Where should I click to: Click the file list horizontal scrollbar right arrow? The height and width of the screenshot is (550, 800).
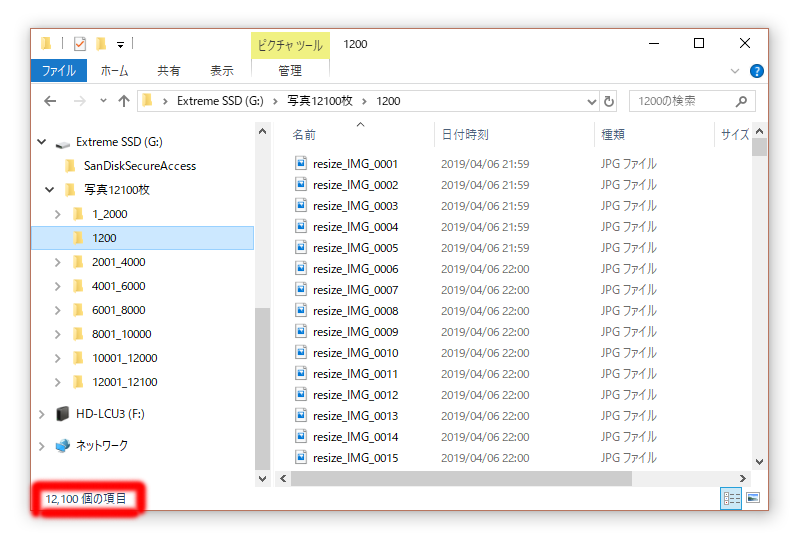tap(743, 479)
